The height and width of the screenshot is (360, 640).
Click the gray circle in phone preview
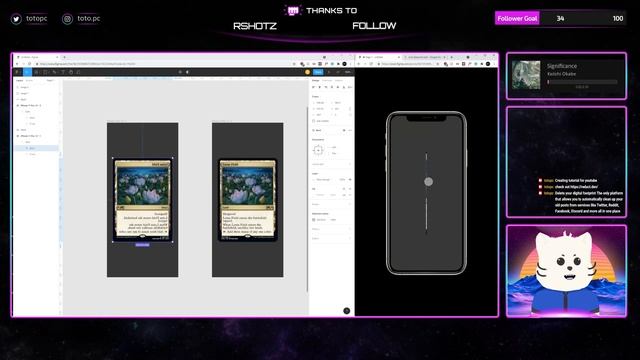click(x=428, y=182)
